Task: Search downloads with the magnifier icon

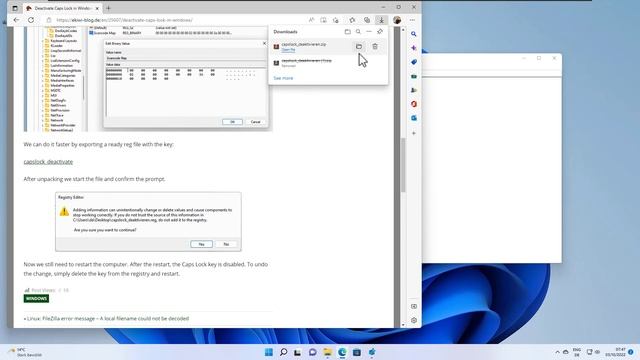Action: click(x=358, y=31)
